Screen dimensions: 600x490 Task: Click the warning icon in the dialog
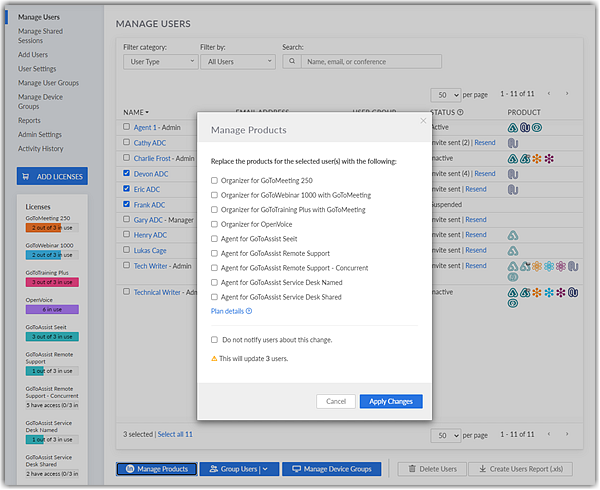(213, 357)
